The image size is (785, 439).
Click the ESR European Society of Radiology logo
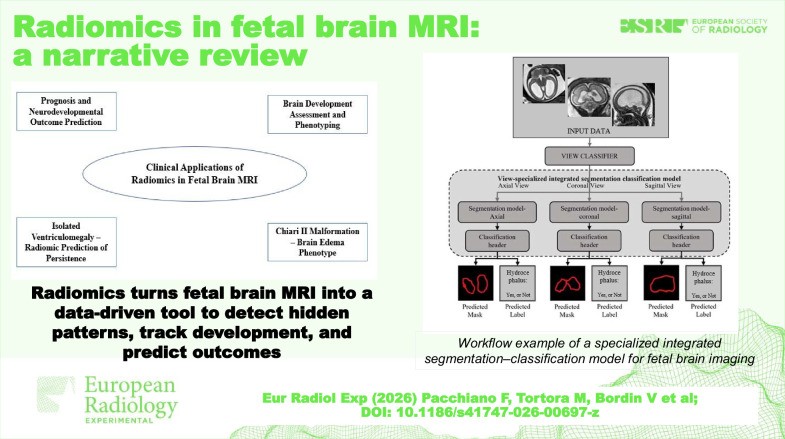(693, 26)
